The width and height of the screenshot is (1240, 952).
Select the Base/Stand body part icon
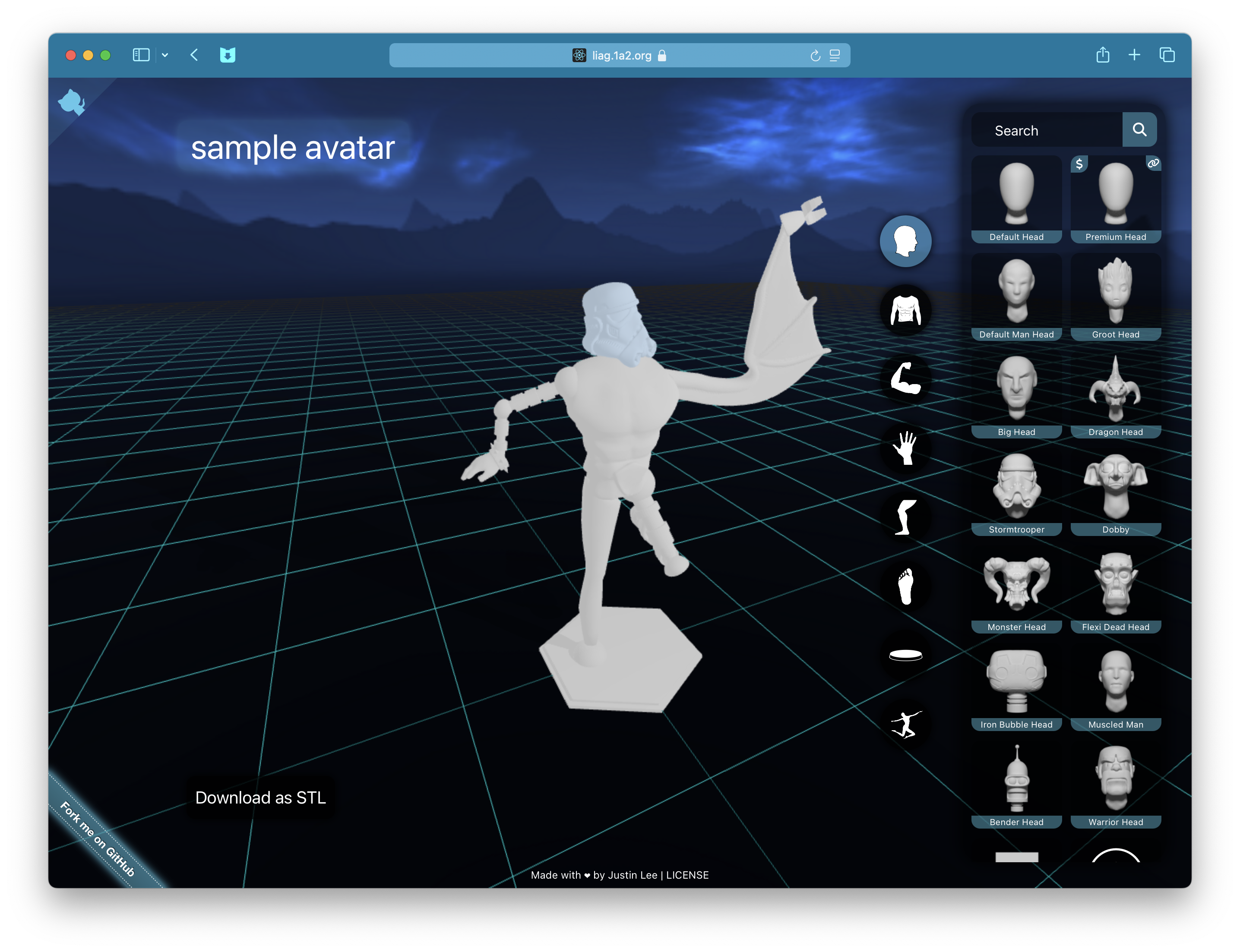(906, 655)
